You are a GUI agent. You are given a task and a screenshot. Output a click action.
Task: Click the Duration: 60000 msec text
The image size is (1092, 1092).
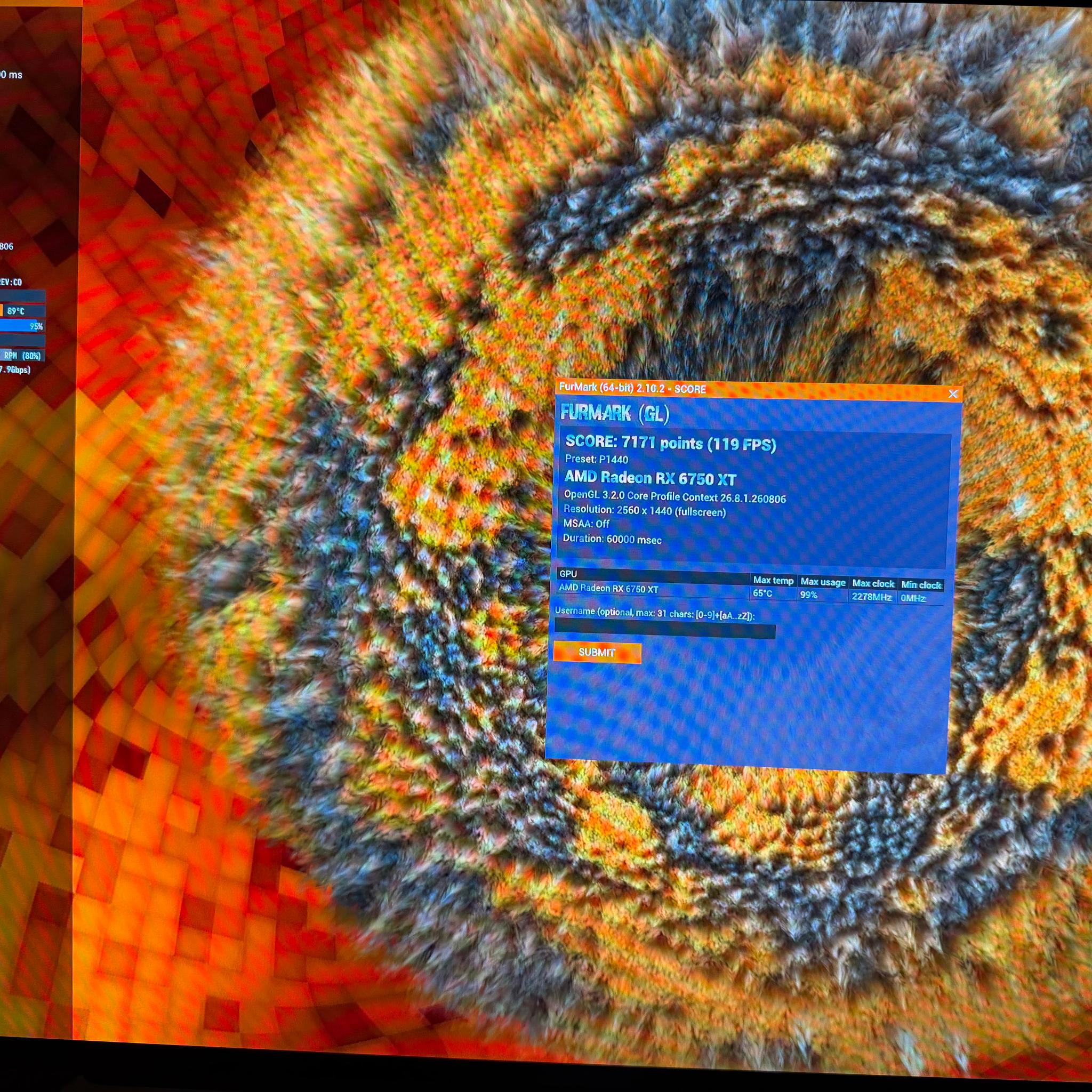pyautogui.click(x=612, y=539)
